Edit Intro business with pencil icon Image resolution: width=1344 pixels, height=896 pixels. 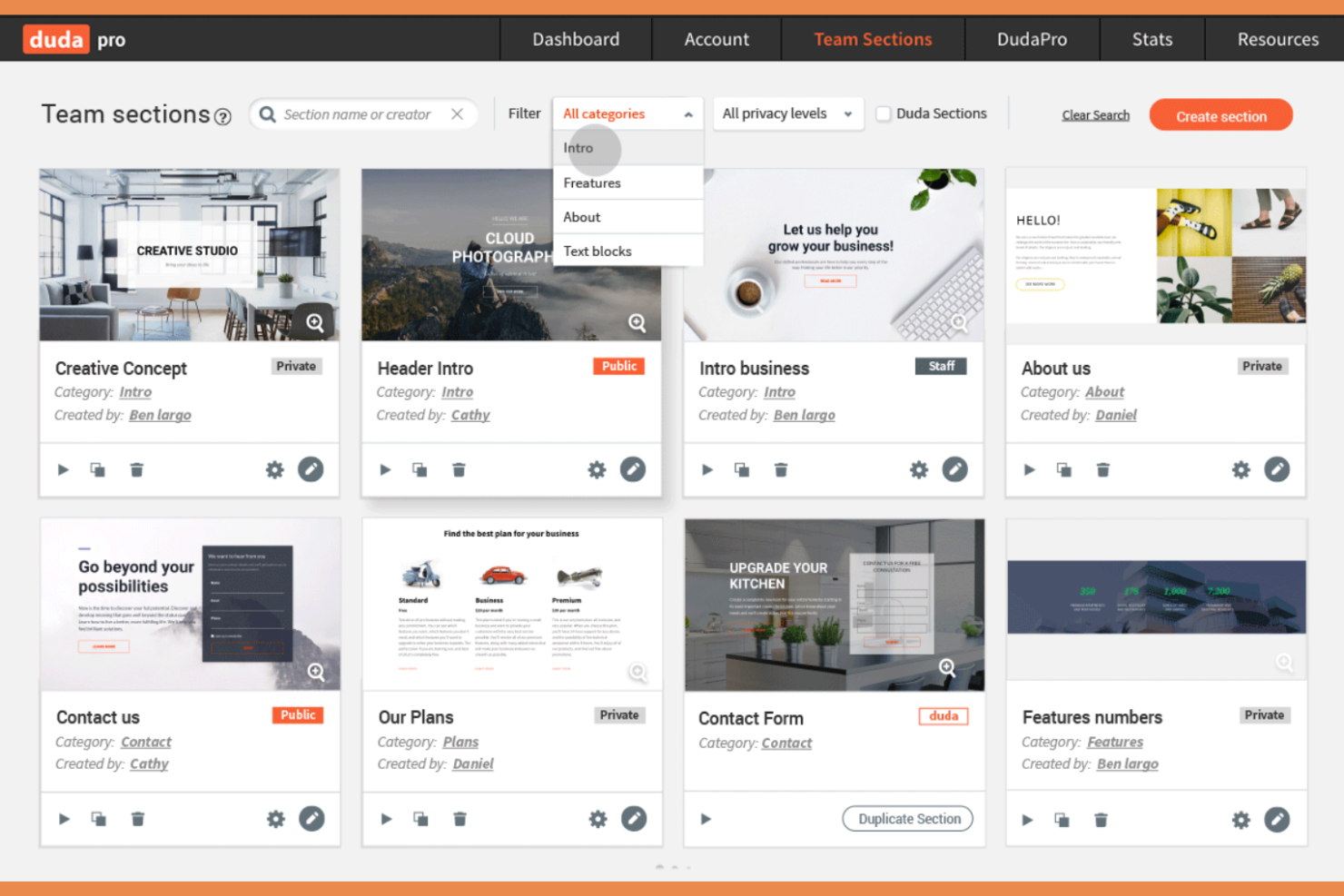click(954, 469)
